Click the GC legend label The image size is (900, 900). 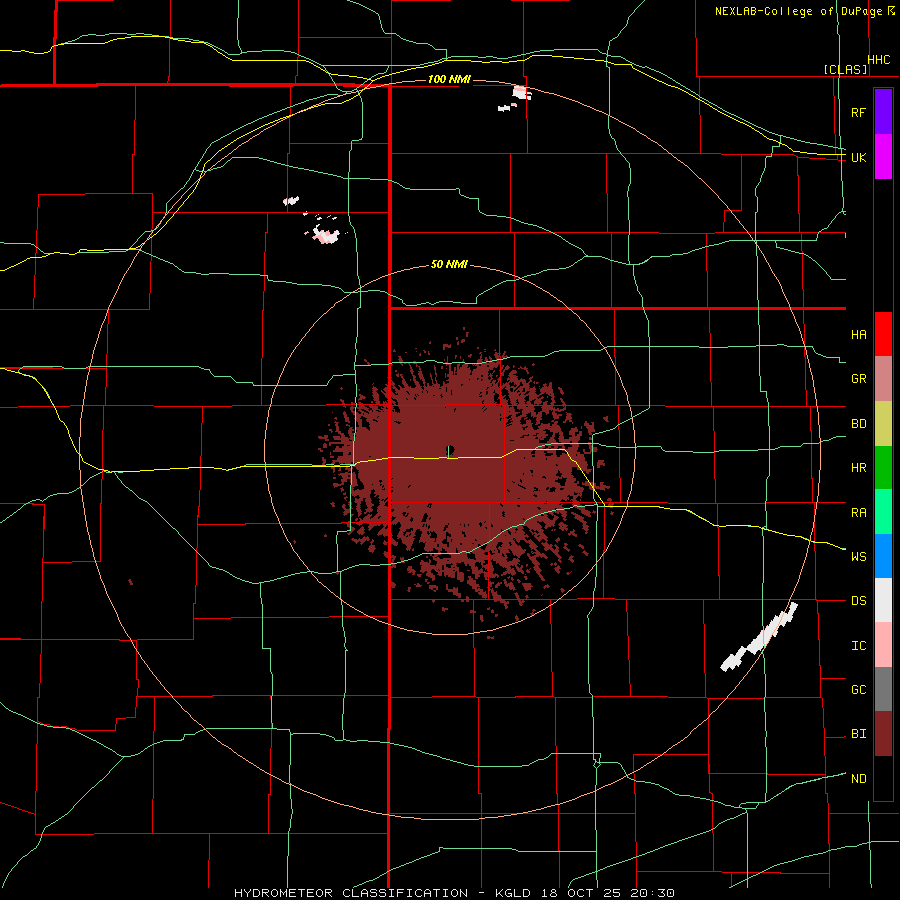[859, 690]
